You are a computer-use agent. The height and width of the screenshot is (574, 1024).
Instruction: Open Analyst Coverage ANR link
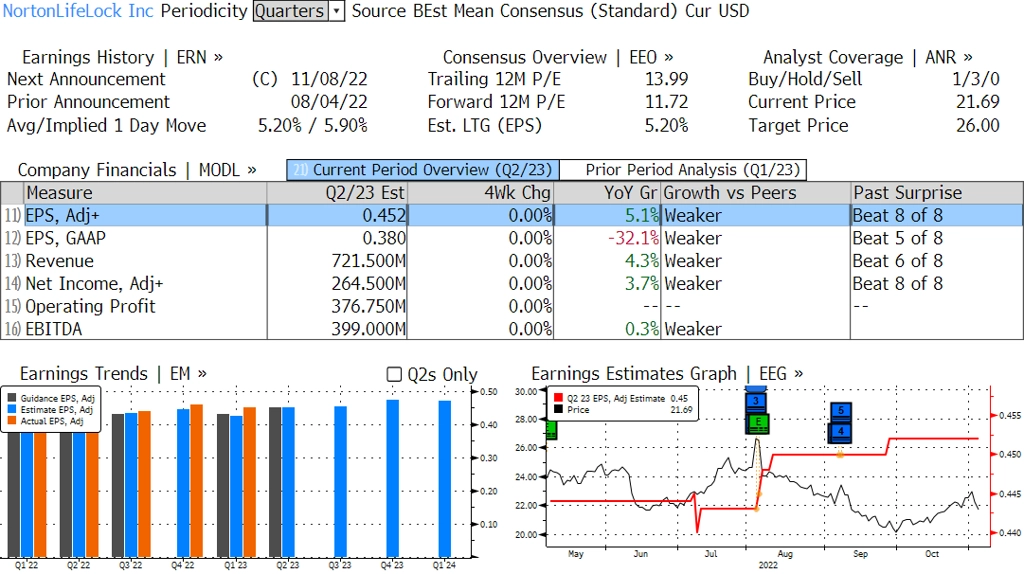[867, 57]
